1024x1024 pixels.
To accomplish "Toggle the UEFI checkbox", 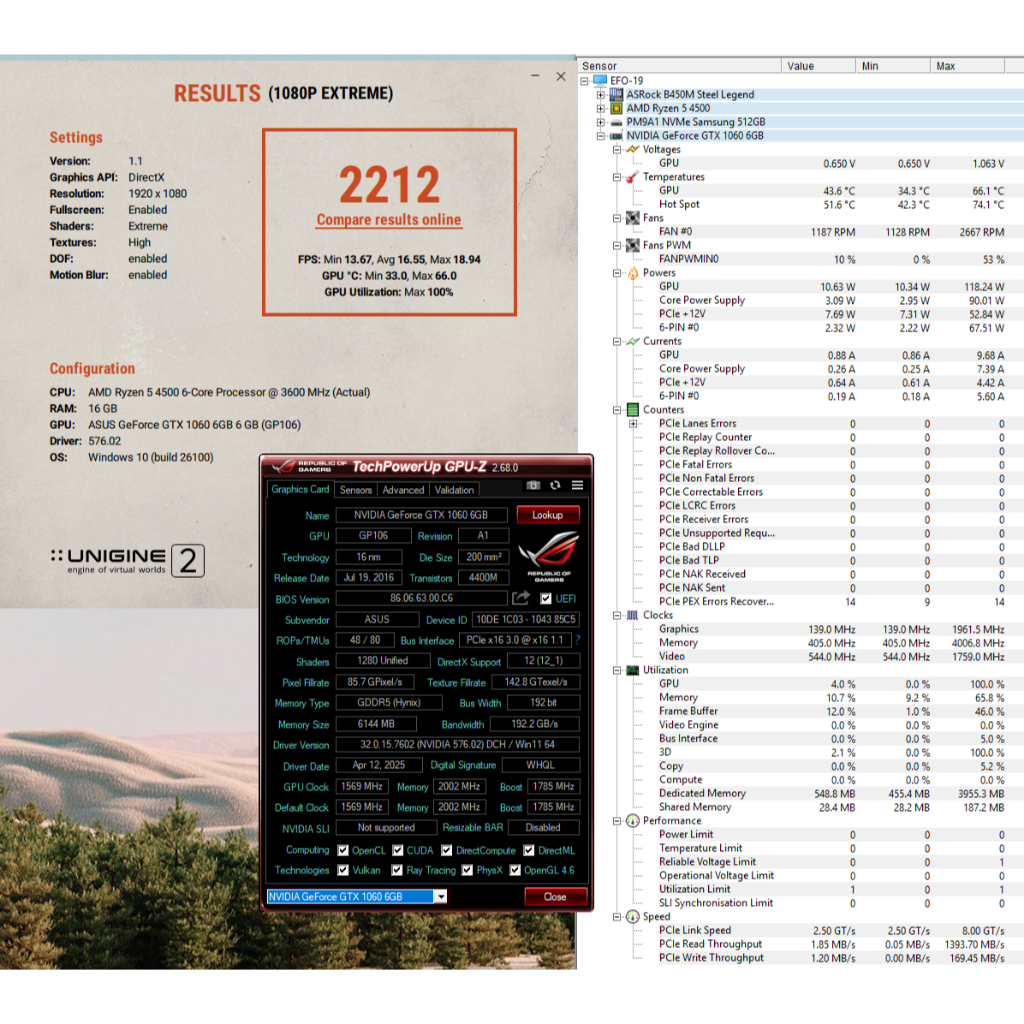I will pos(546,599).
